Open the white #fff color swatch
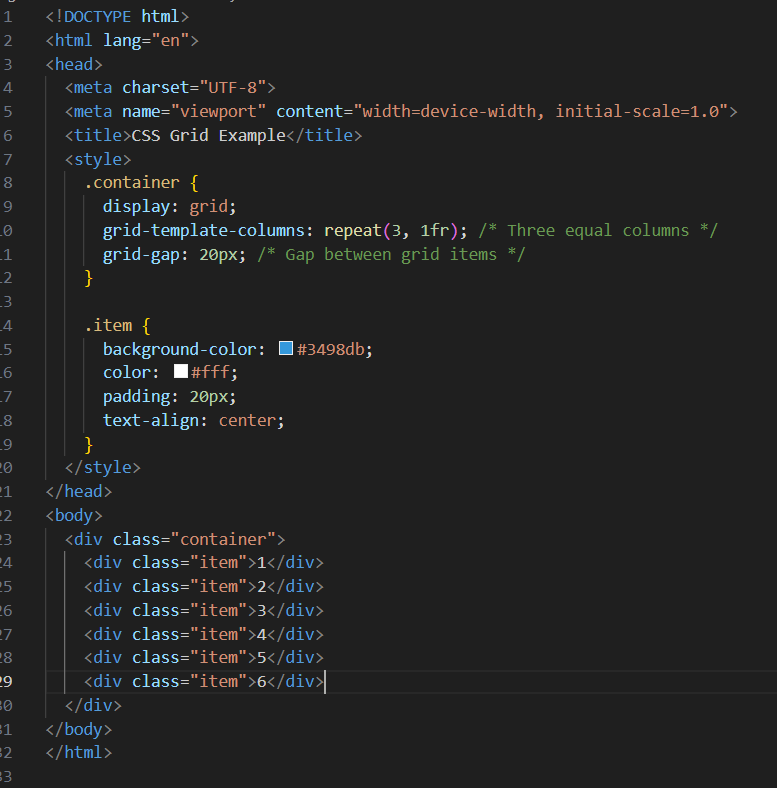 (x=181, y=371)
